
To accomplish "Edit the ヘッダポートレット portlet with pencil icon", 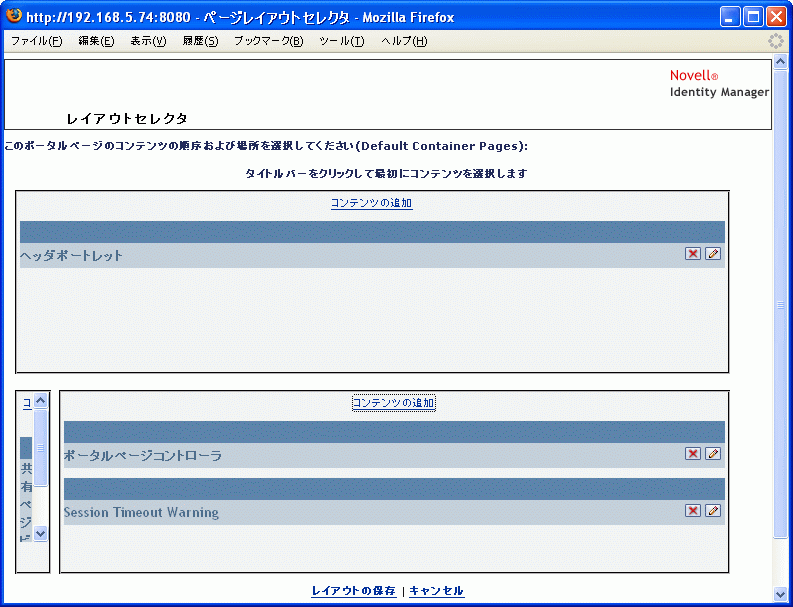I will [713, 254].
